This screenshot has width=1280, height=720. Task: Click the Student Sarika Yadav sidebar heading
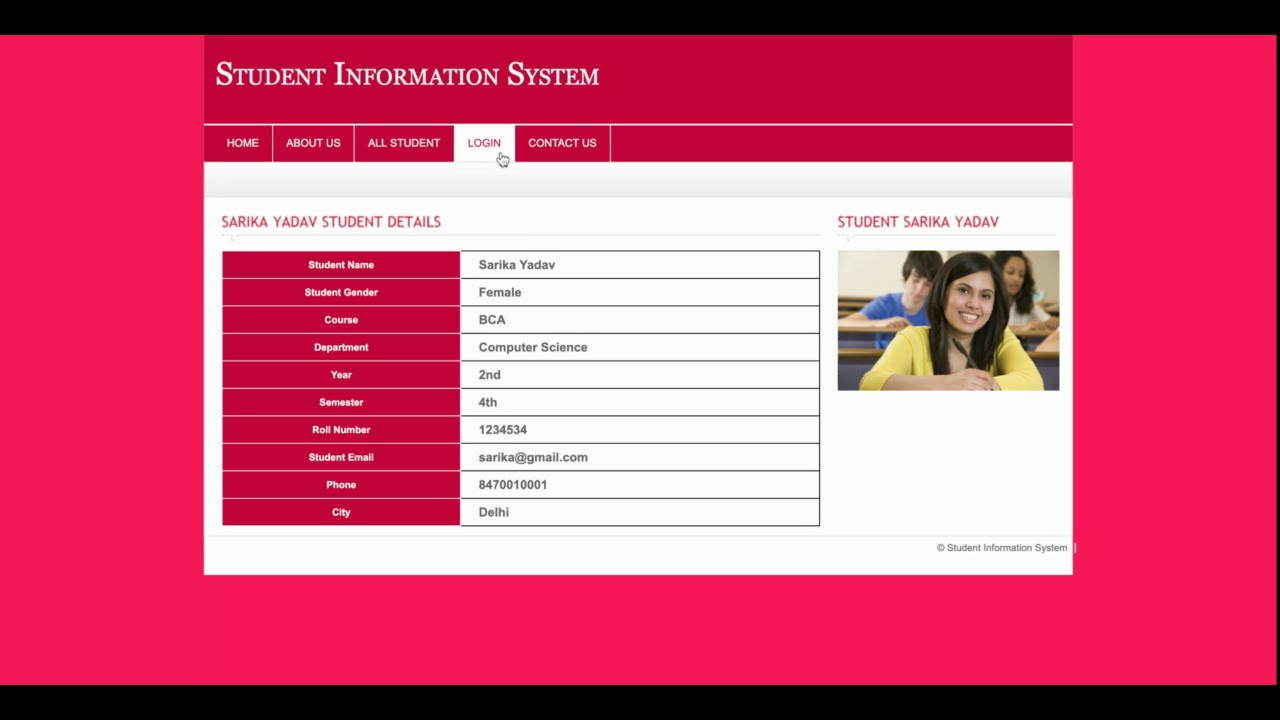point(918,222)
